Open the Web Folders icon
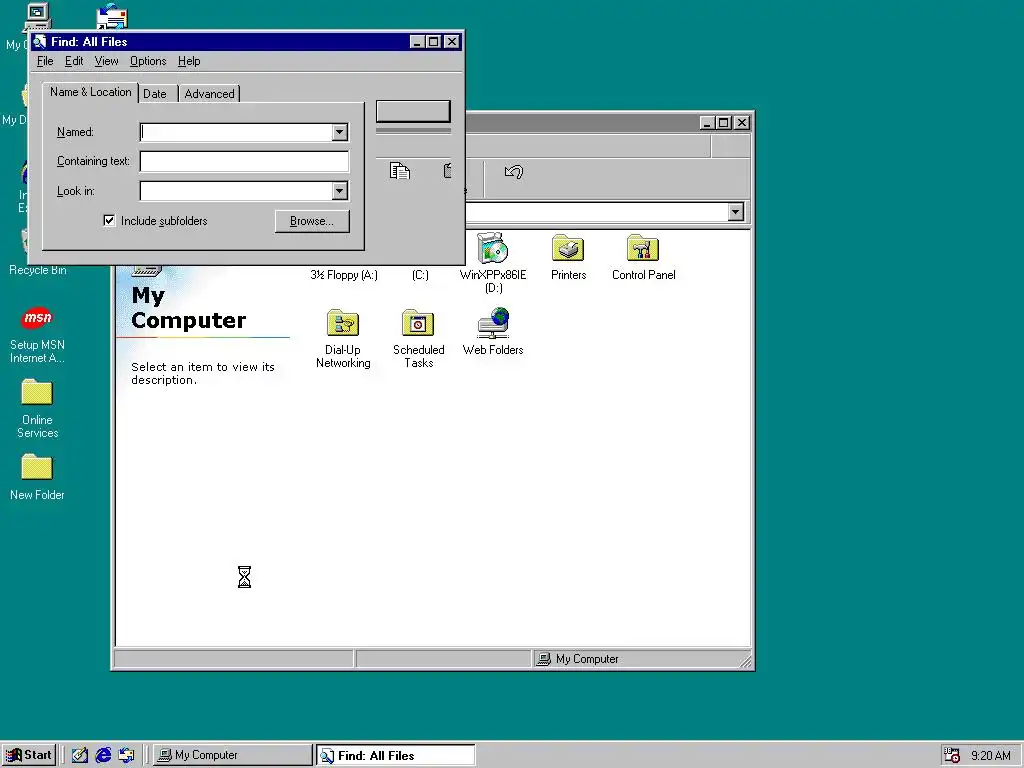The width and height of the screenshot is (1024, 768). [493, 323]
